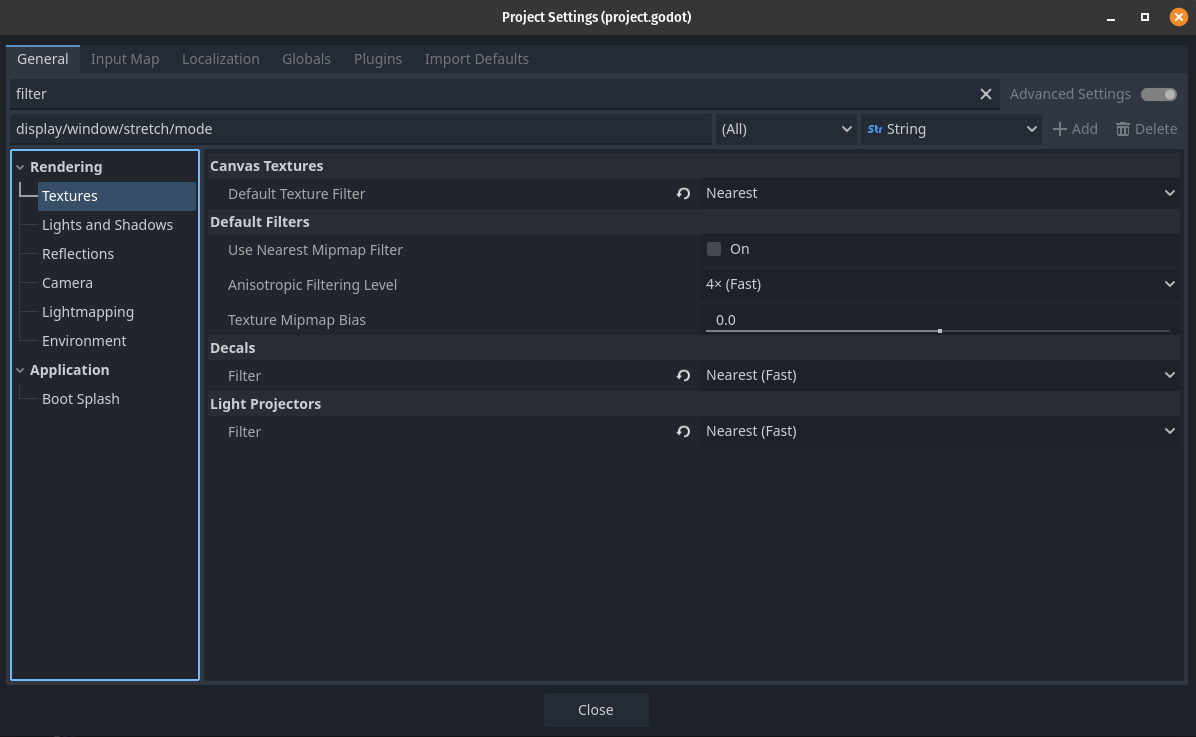The image size is (1196, 737).
Task: Click the Canvas Textures section header
Action: point(266,166)
